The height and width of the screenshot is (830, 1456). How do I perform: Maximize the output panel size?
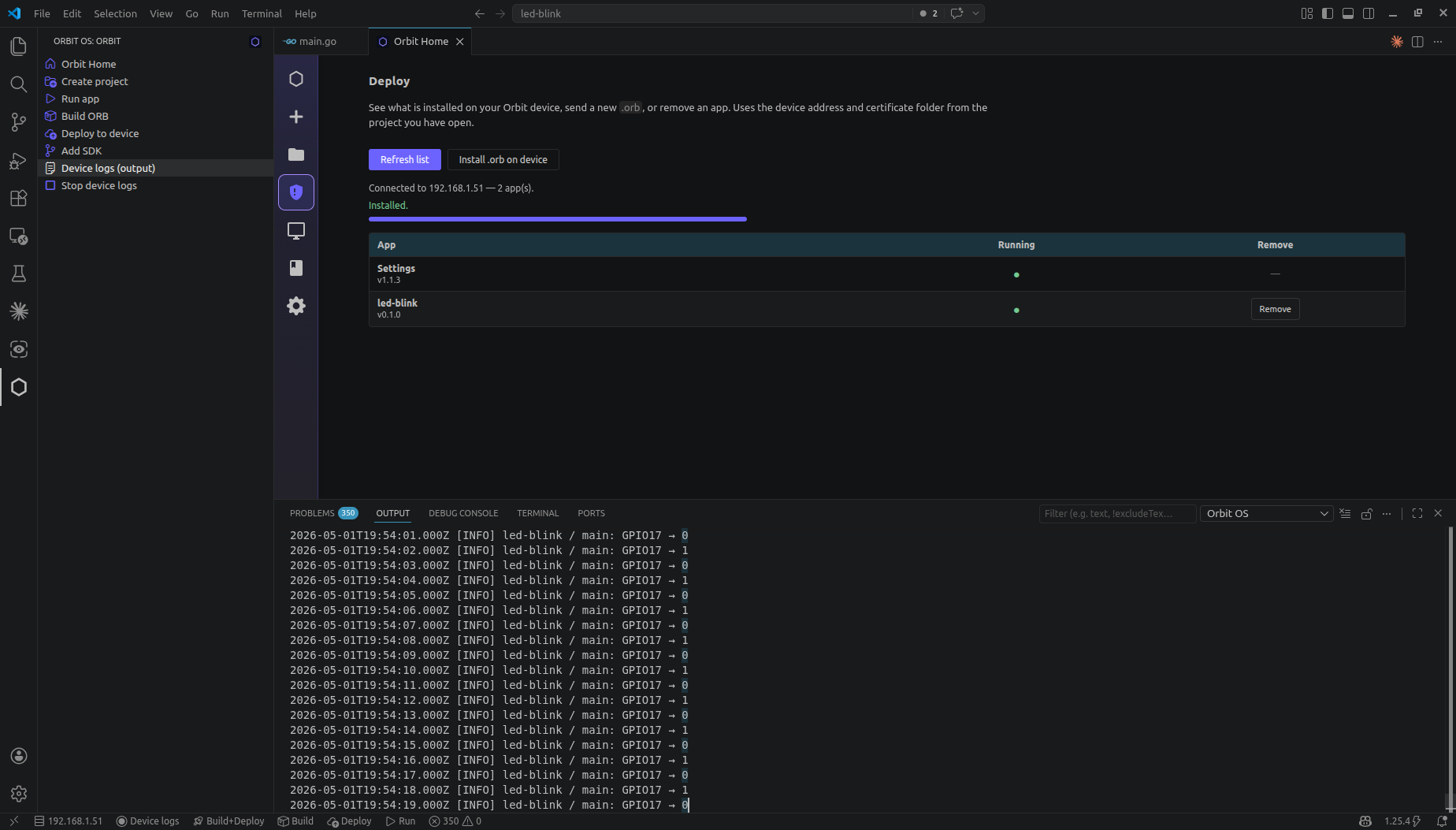pos(1417,513)
